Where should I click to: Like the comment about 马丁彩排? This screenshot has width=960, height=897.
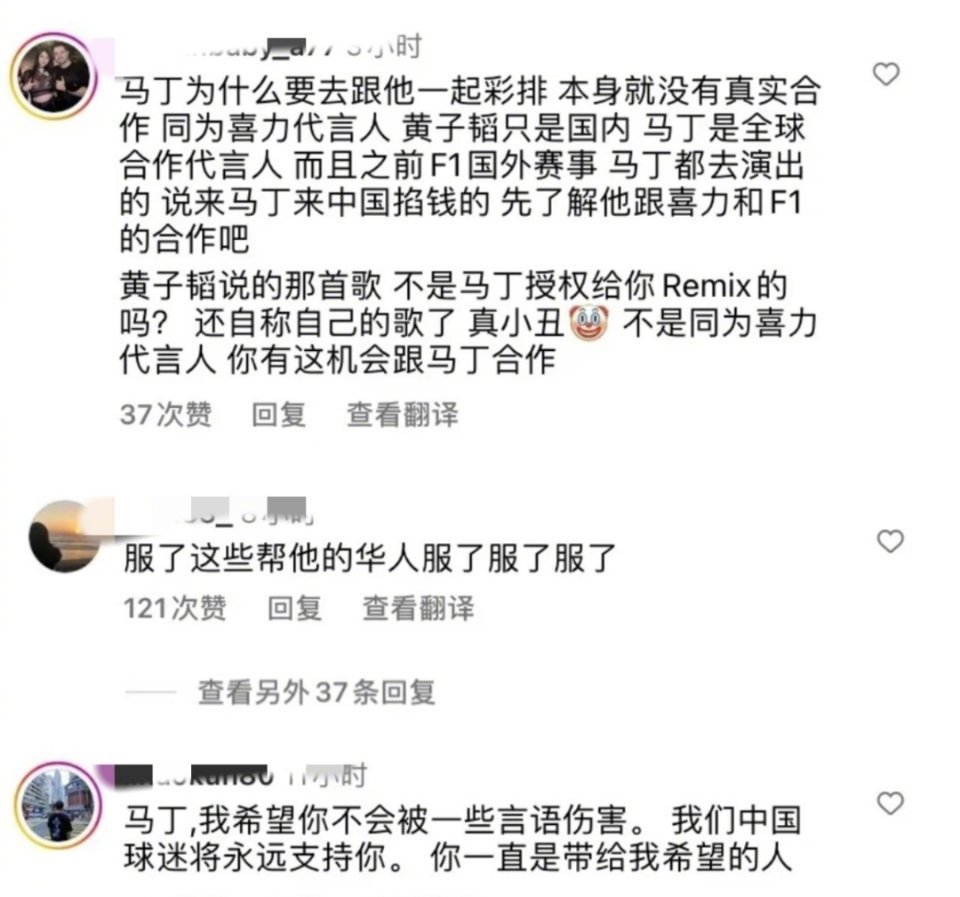885,74
